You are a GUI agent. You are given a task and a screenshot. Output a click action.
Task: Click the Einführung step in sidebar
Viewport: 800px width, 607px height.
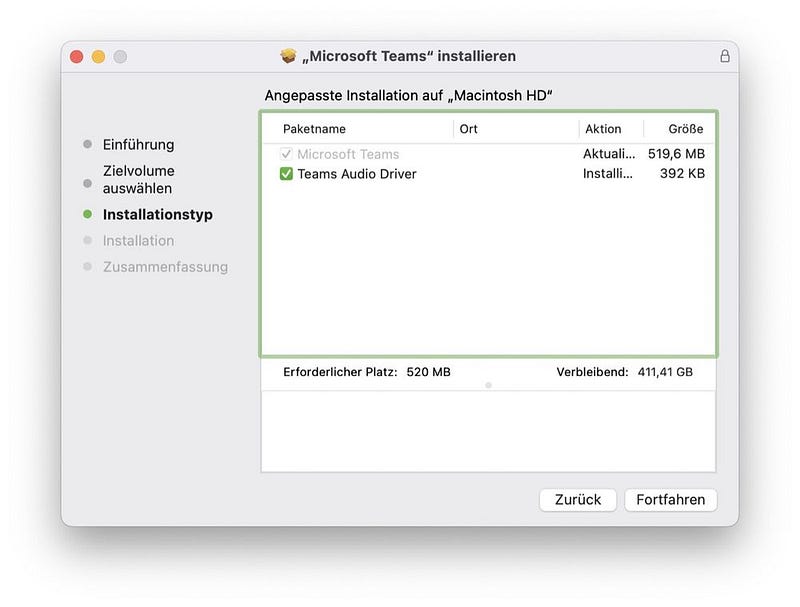pyautogui.click(x=138, y=144)
